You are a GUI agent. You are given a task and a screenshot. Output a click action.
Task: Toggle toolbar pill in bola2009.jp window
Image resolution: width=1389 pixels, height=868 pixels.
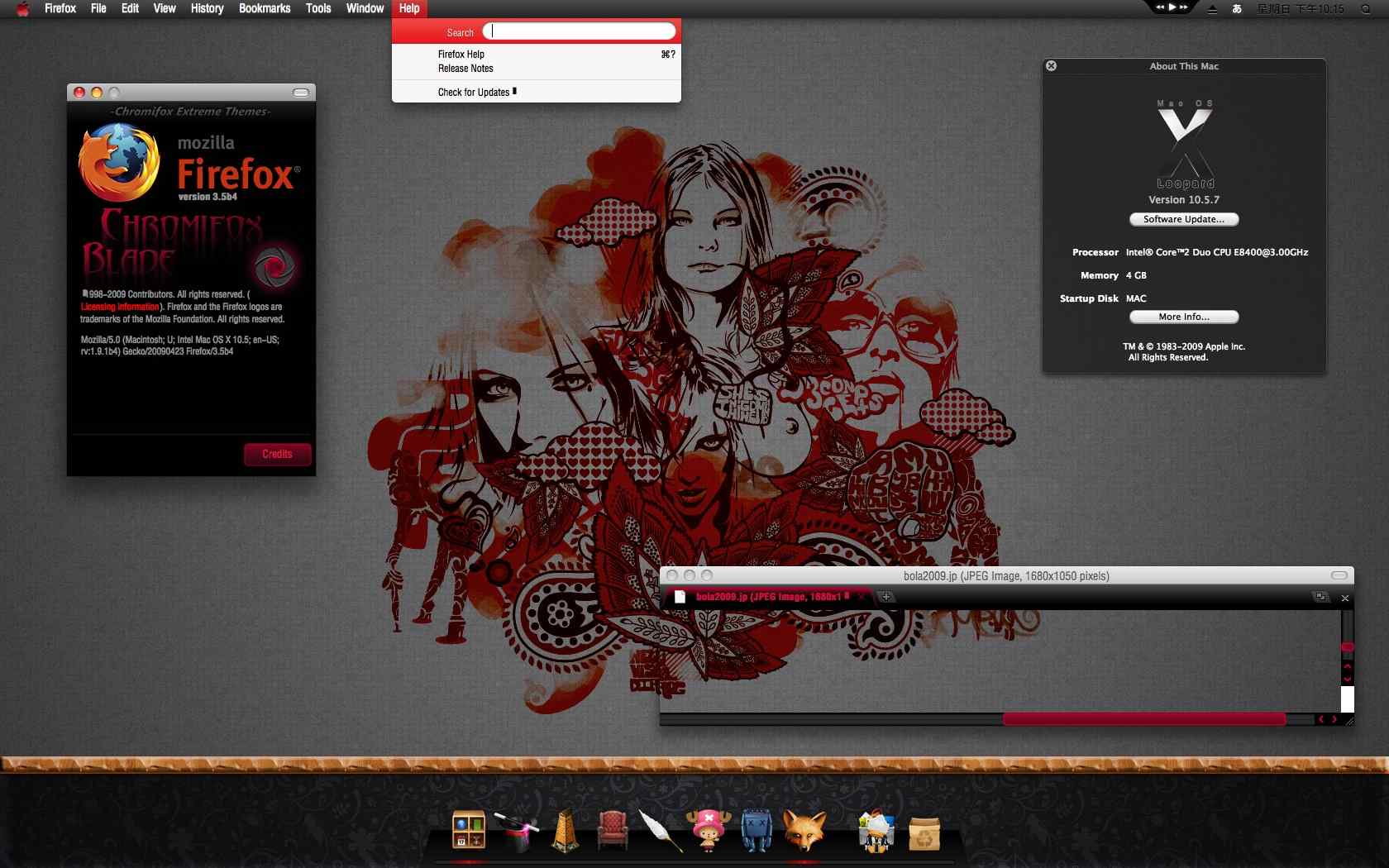pyautogui.click(x=1339, y=575)
